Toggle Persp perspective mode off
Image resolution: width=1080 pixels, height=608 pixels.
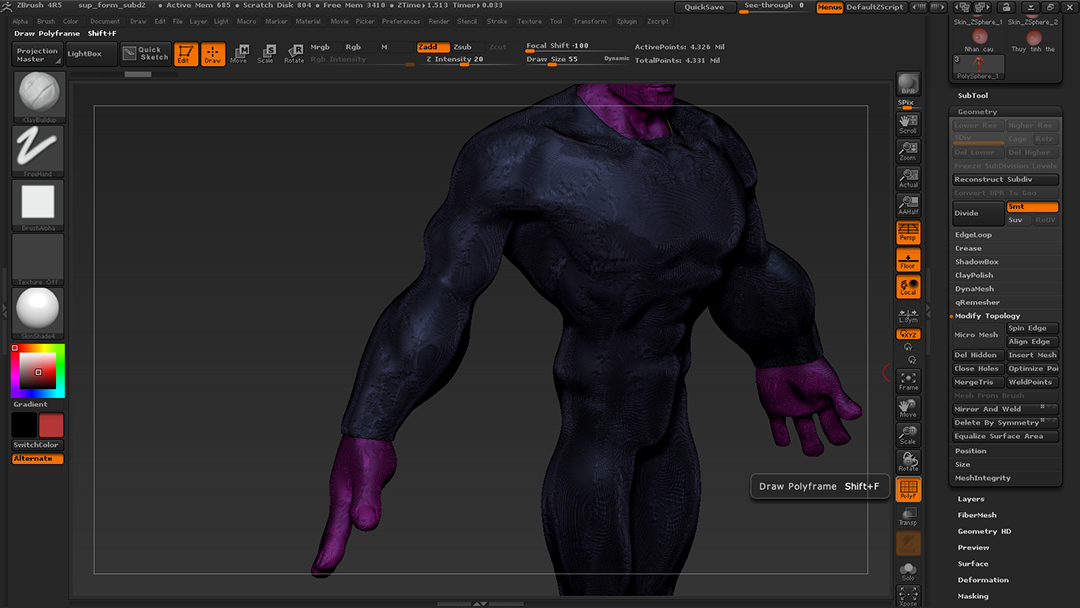[x=908, y=233]
